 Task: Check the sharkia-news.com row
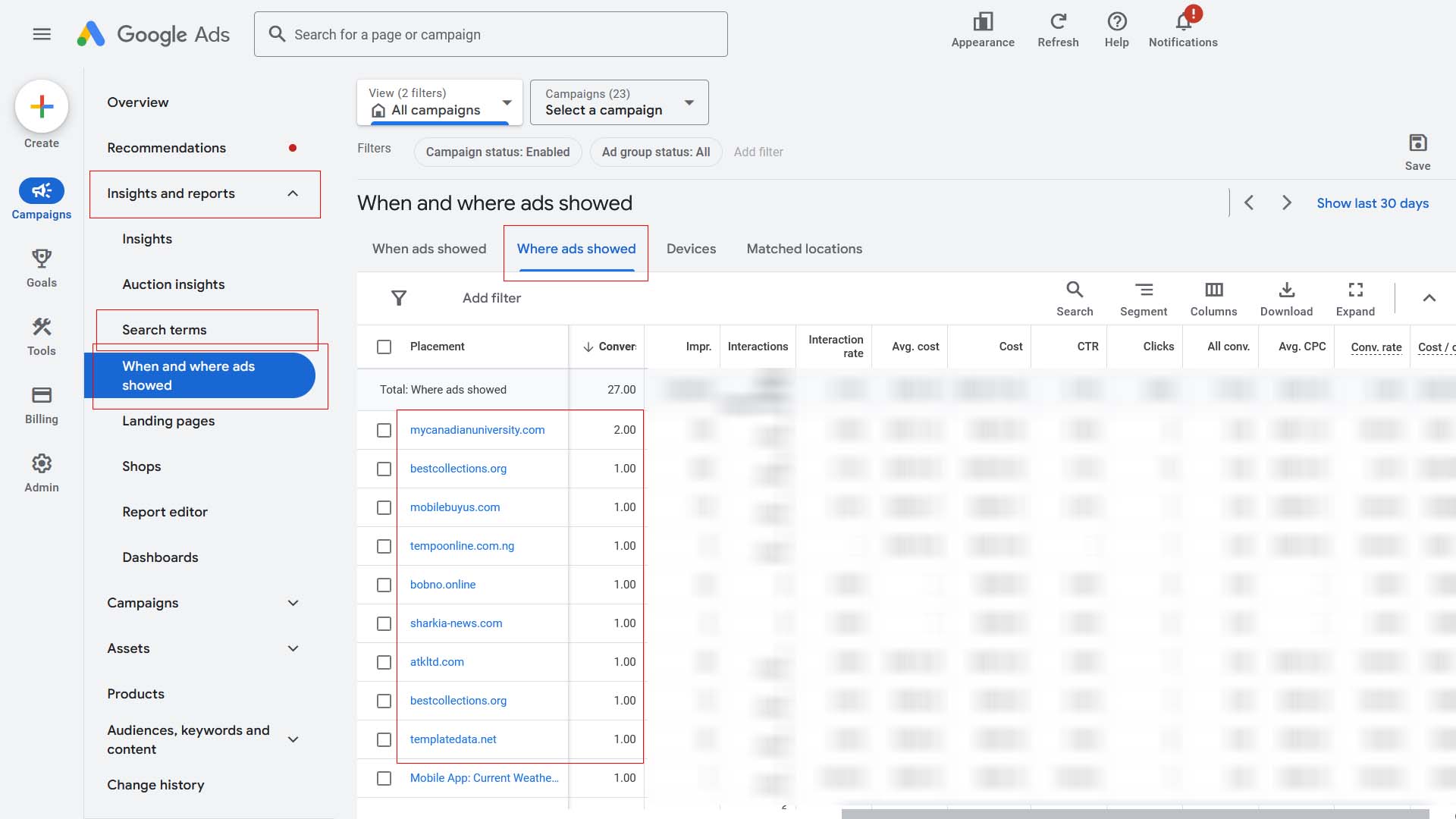384,623
